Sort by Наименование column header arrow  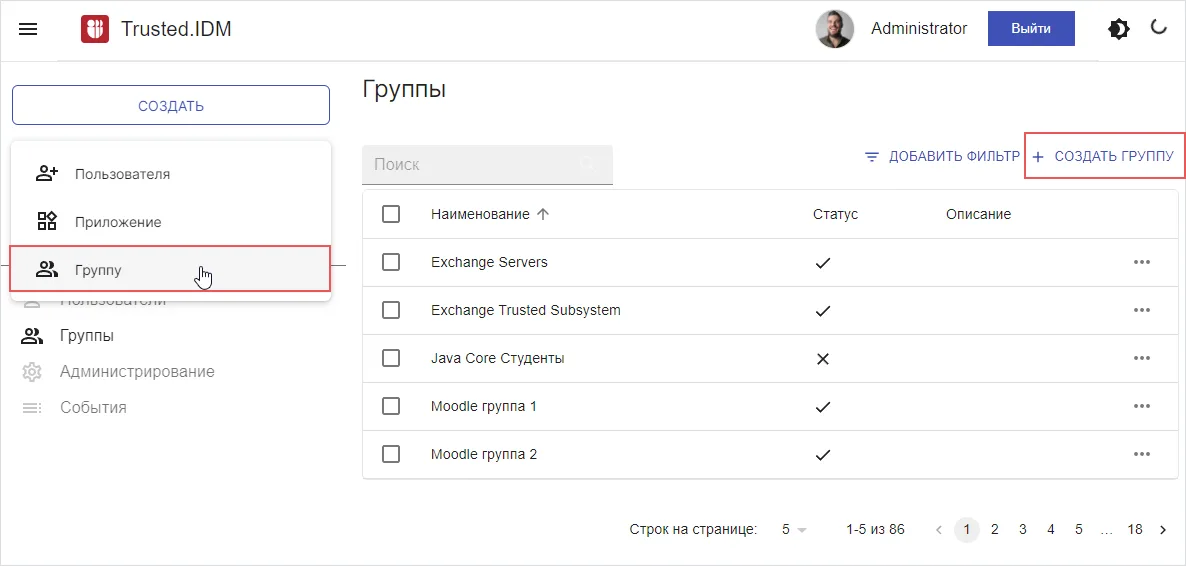543,214
